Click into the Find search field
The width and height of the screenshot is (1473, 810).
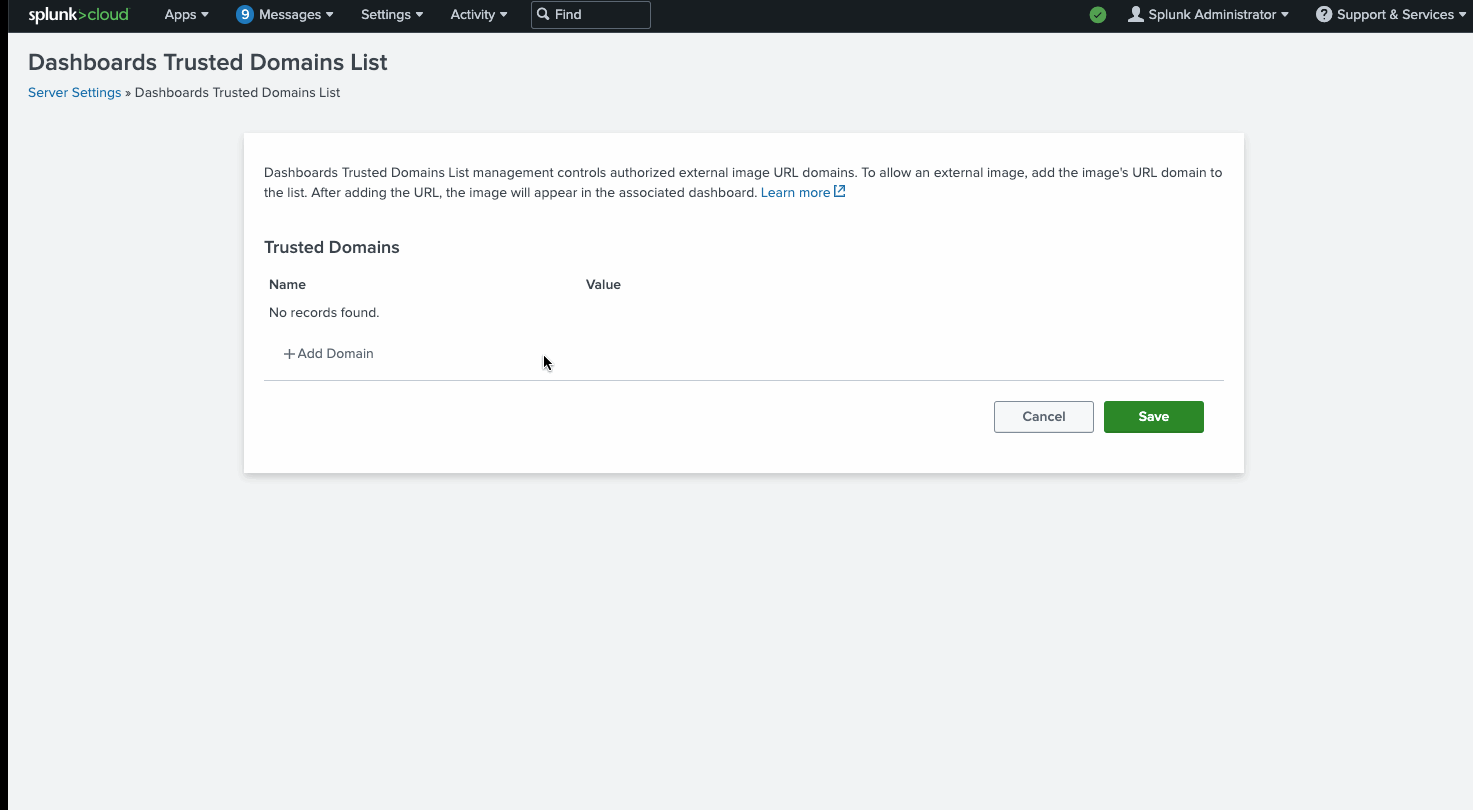pyautogui.click(x=600, y=15)
